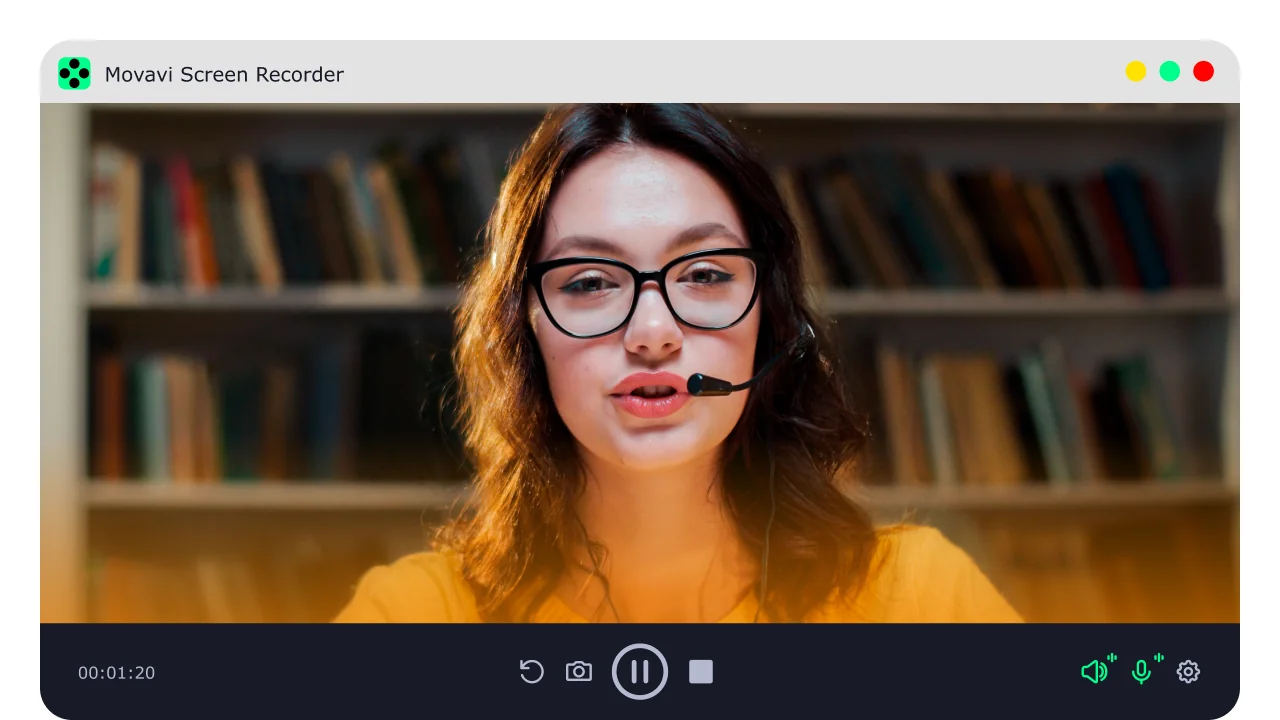Take a screenshot with the camera icon
The height and width of the screenshot is (720, 1280).
click(x=579, y=671)
